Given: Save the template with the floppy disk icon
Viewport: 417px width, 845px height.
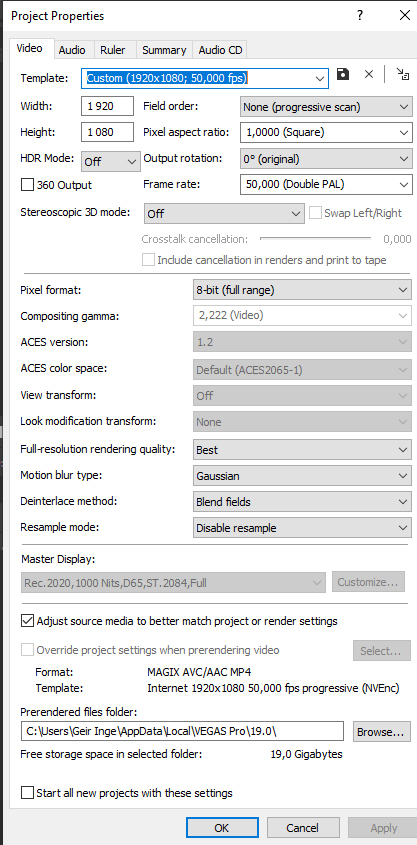Looking at the screenshot, I should (343, 74).
